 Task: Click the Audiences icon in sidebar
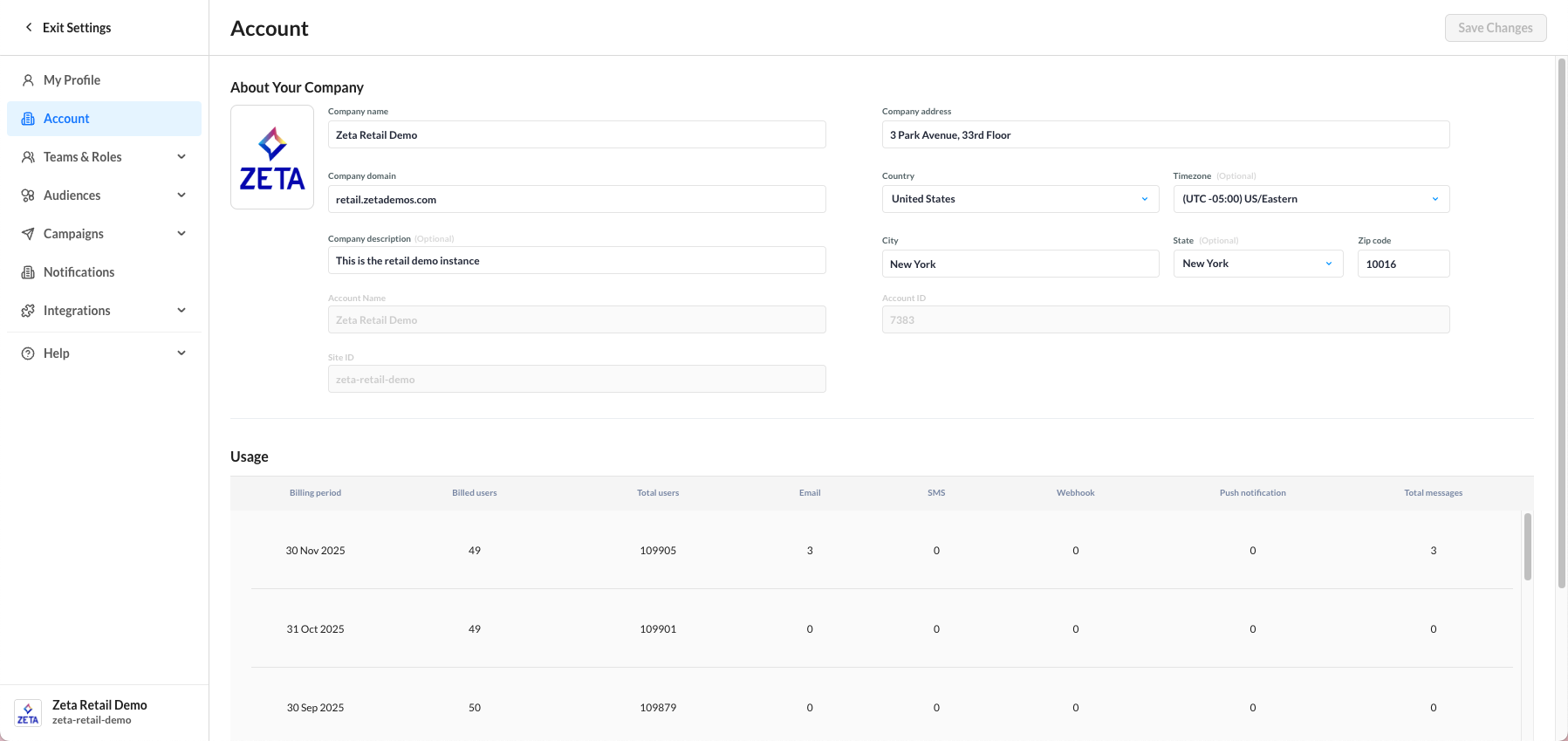pyautogui.click(x=28, y=196)
